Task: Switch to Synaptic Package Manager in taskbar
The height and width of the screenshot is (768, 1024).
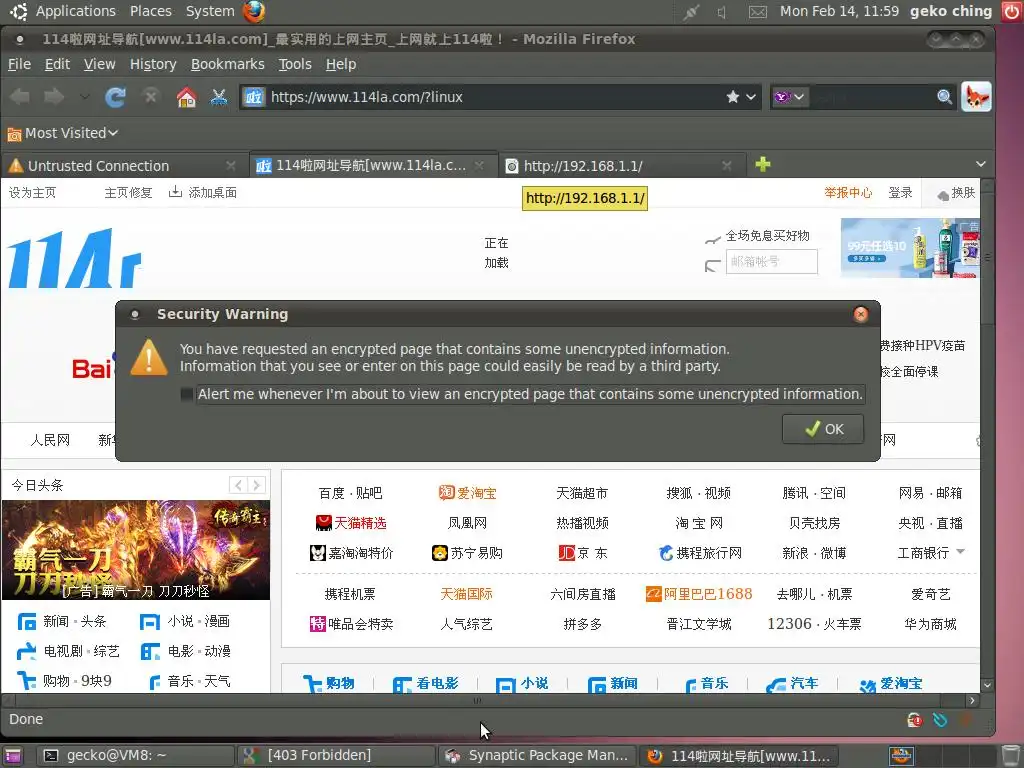Action: 536,756
